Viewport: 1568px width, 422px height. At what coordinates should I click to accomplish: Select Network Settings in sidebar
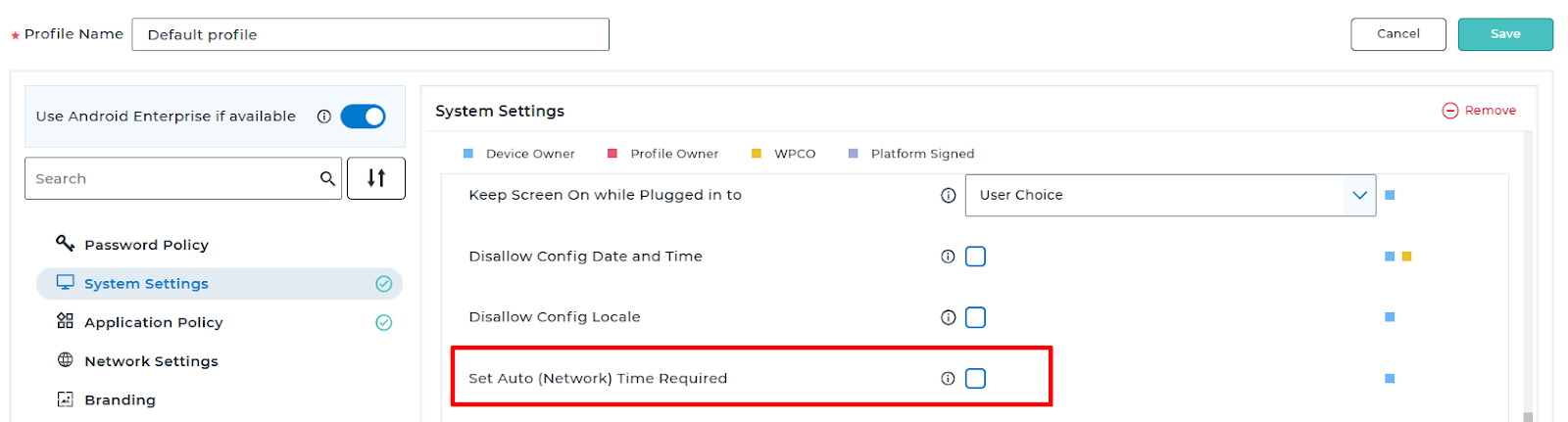pos(151,361)
